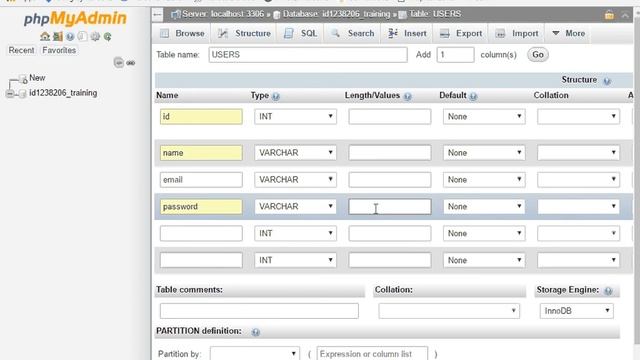Click the orange lock icon at top right
The height and width of the screenshot is (360, 640).
click(x=609, y=15)
